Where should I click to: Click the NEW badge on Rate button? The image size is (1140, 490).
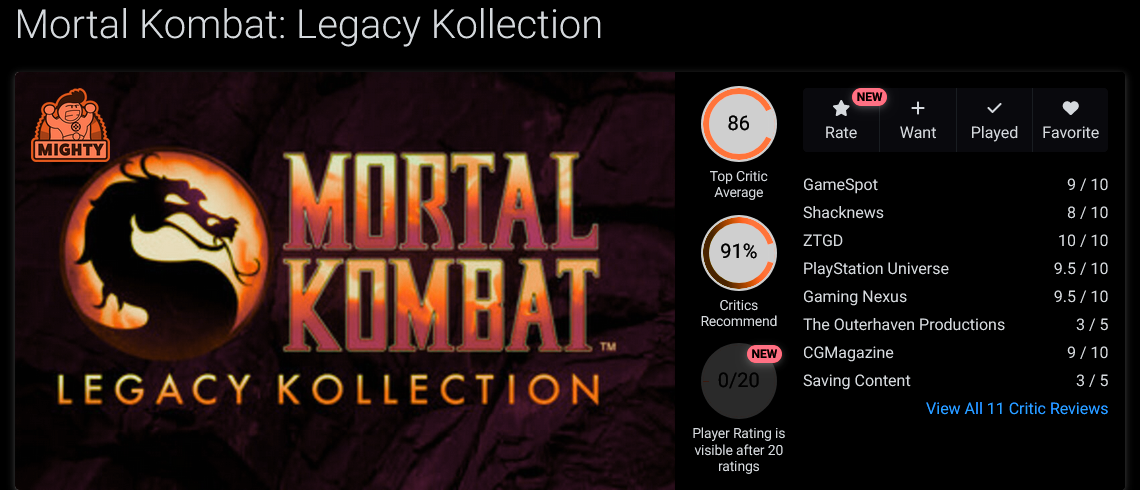click(869, 97)
